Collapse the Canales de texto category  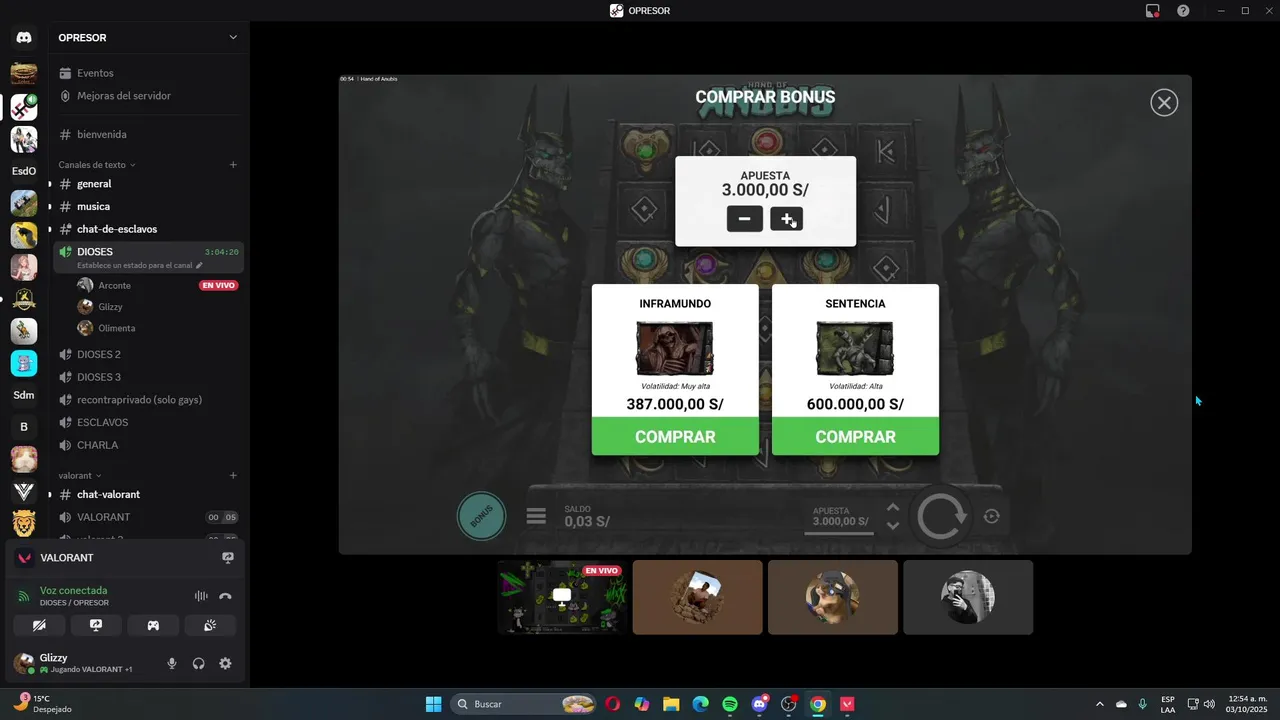(x=97, y=165)
